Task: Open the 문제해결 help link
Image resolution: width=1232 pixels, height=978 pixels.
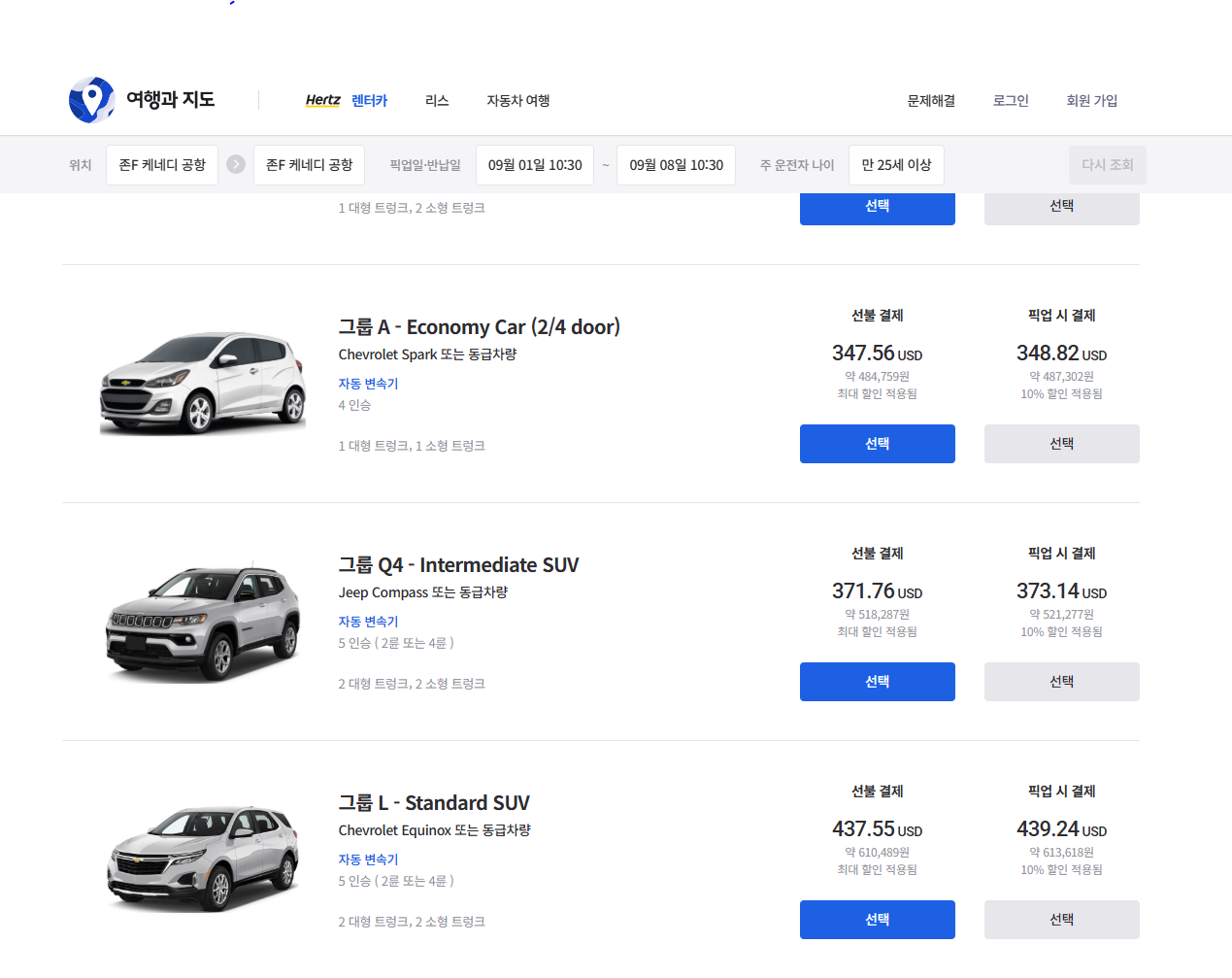Action: pos(931,100)
